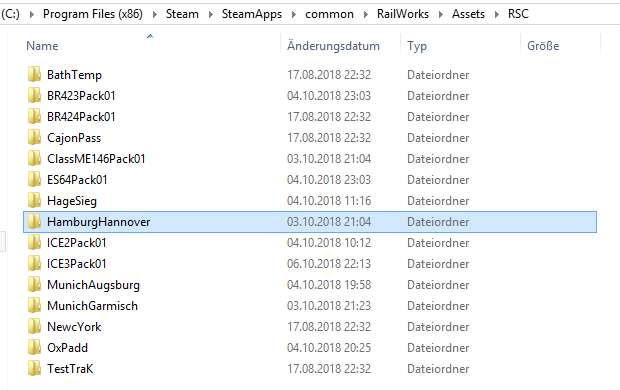The width and height of the screenshot is (620, 390).
Task: Click the RSC breadcrumb segment
Action: pyautogui.click(x=518, y=14)
